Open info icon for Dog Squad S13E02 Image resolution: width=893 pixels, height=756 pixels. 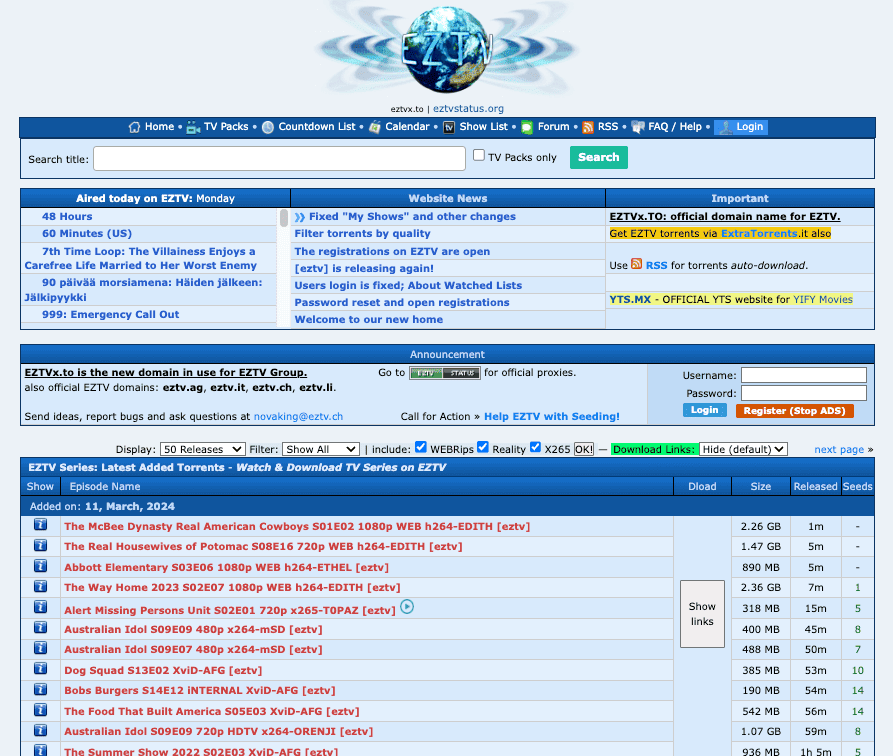click(40, 668)
